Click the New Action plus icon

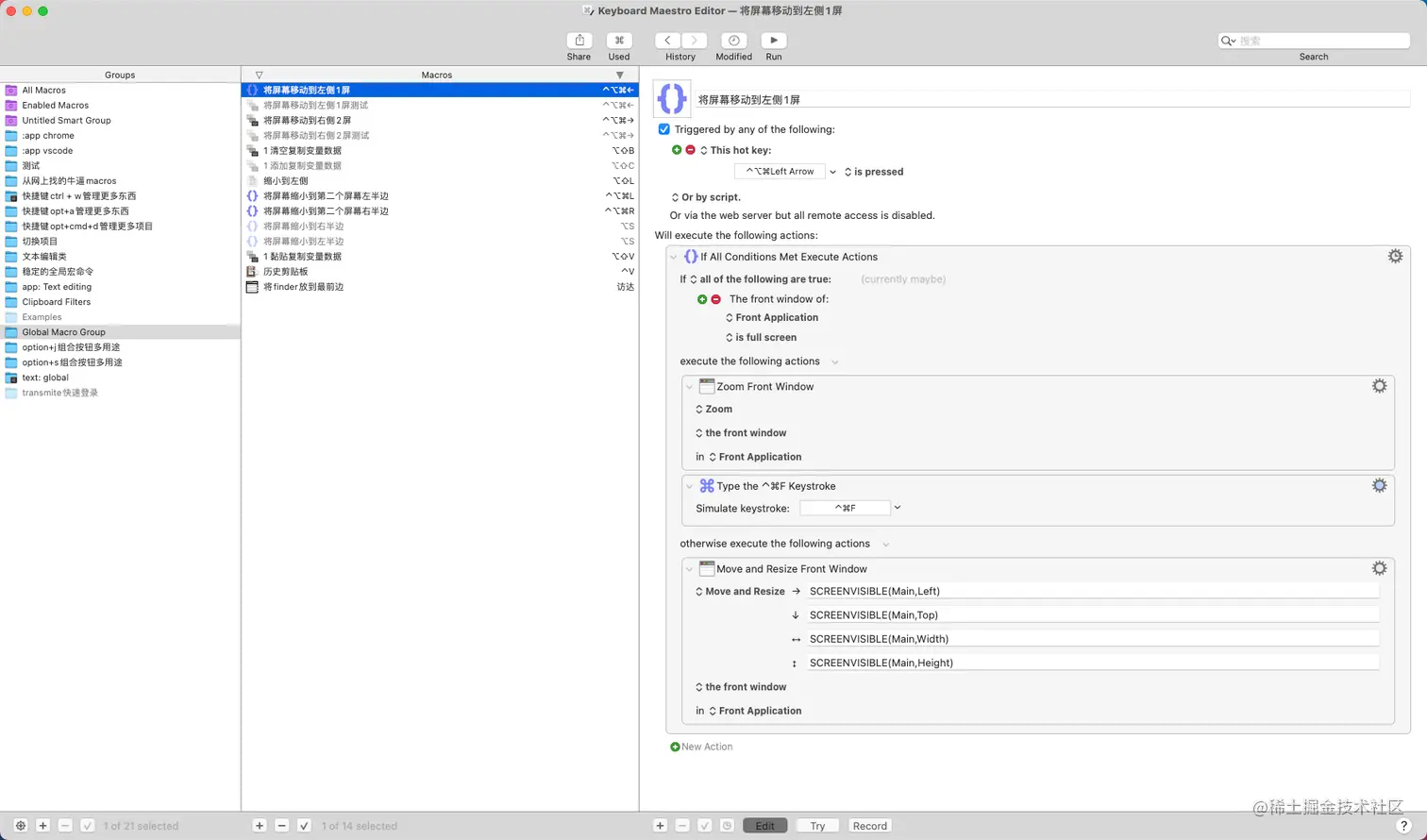coord(675,747)
